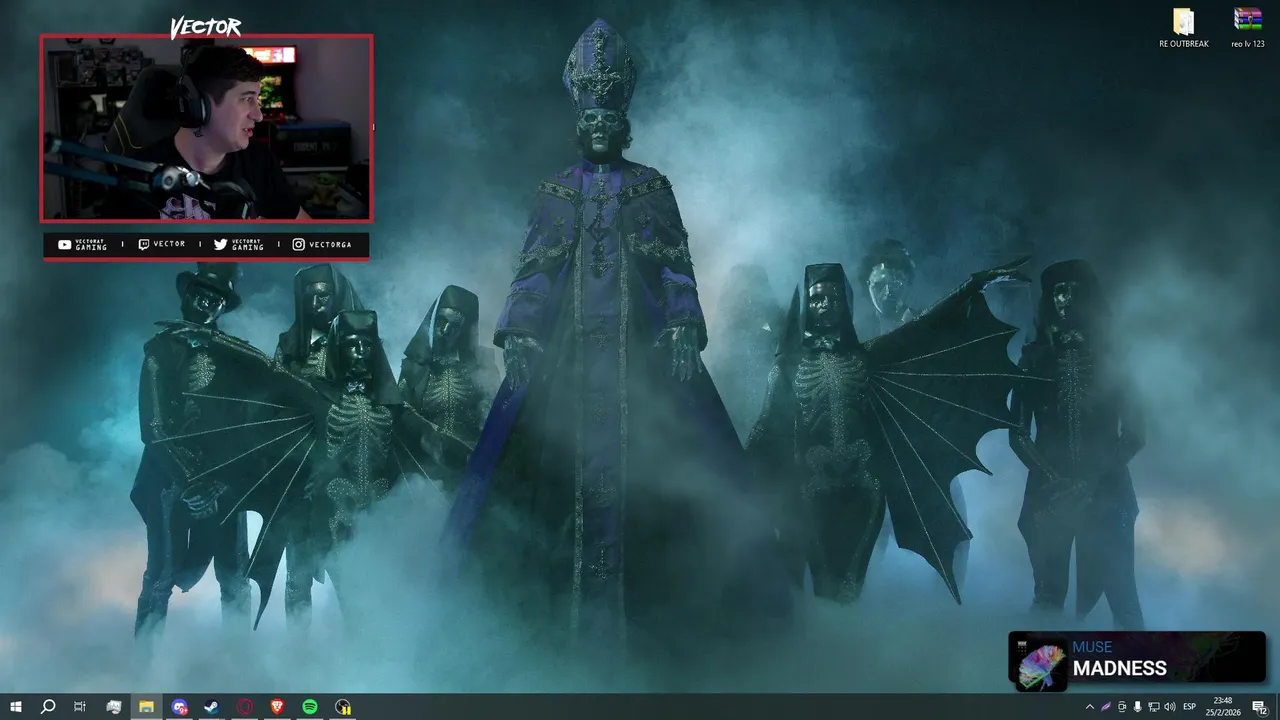Click the microphone tray icon
1280x720 pixels.
click(1138, 707)
